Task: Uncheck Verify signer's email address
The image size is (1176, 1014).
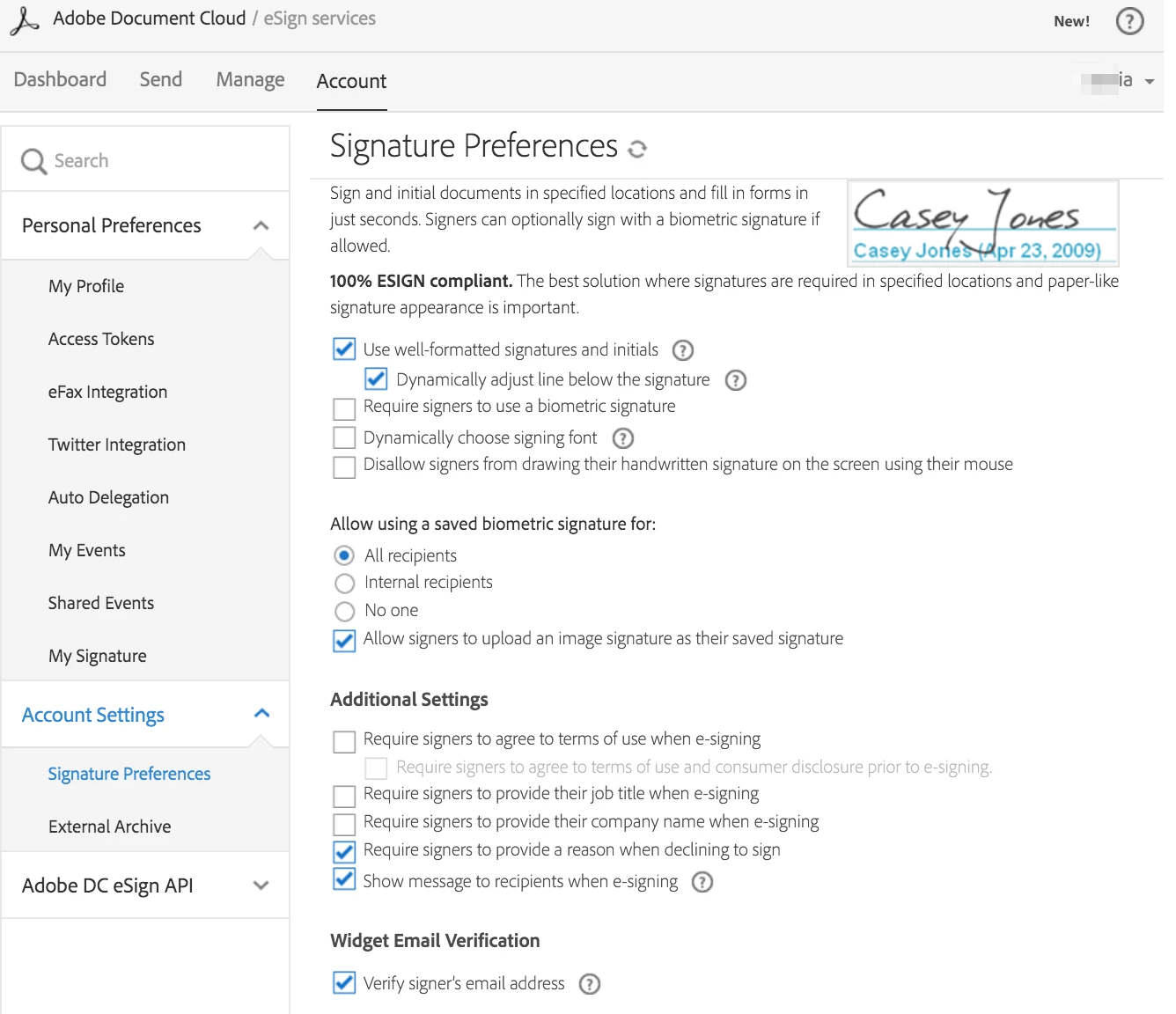Action: point(344,982)
